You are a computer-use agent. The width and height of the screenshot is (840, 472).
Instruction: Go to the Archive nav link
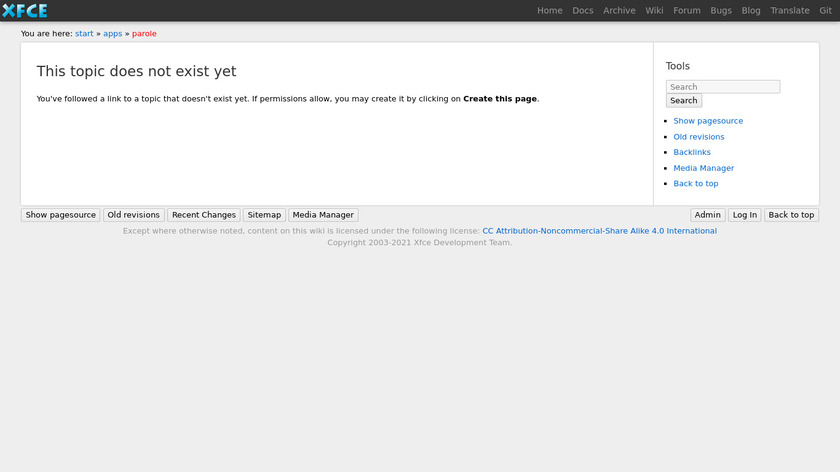(x=619, y=11)
